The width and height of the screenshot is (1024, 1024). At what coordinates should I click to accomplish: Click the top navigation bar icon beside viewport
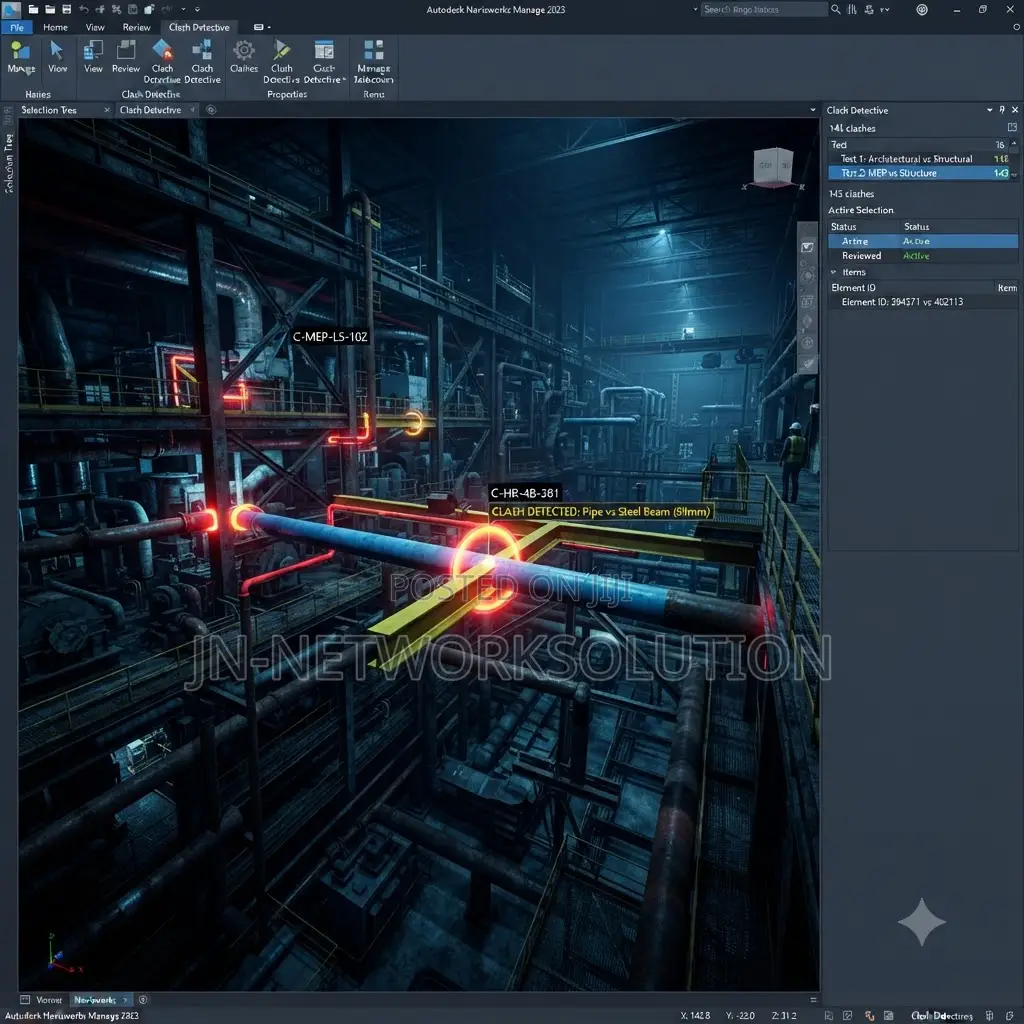click(x=807, y=247)
